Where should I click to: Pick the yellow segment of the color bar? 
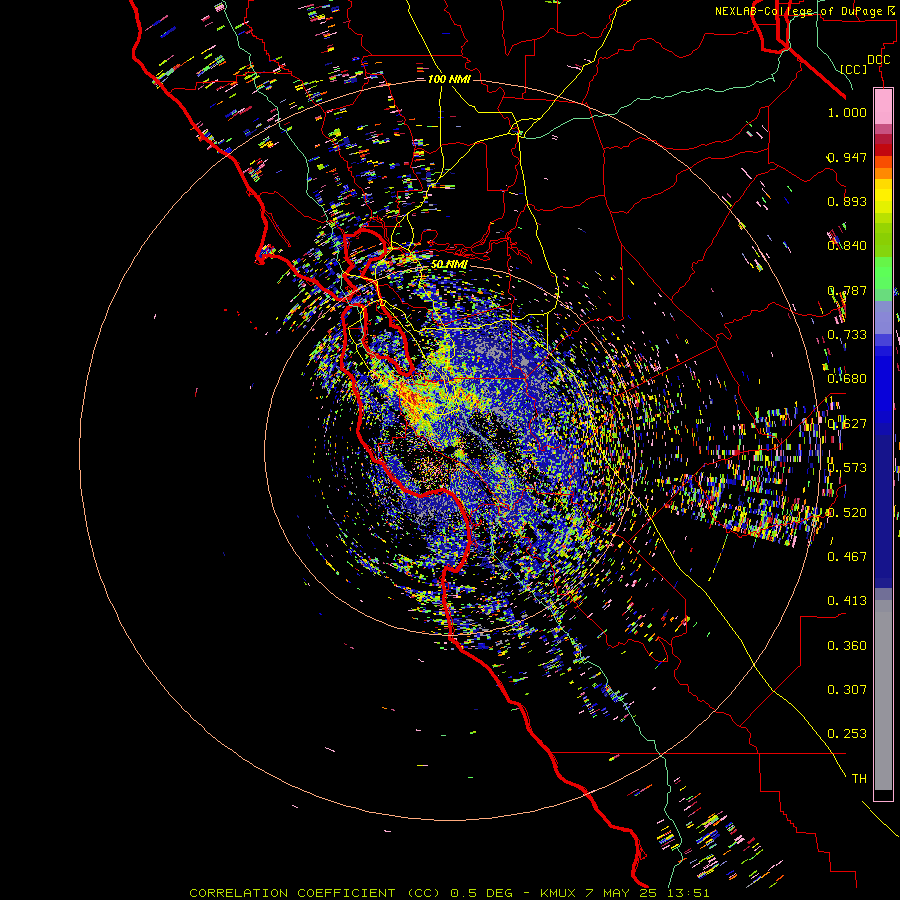point(883,197)
